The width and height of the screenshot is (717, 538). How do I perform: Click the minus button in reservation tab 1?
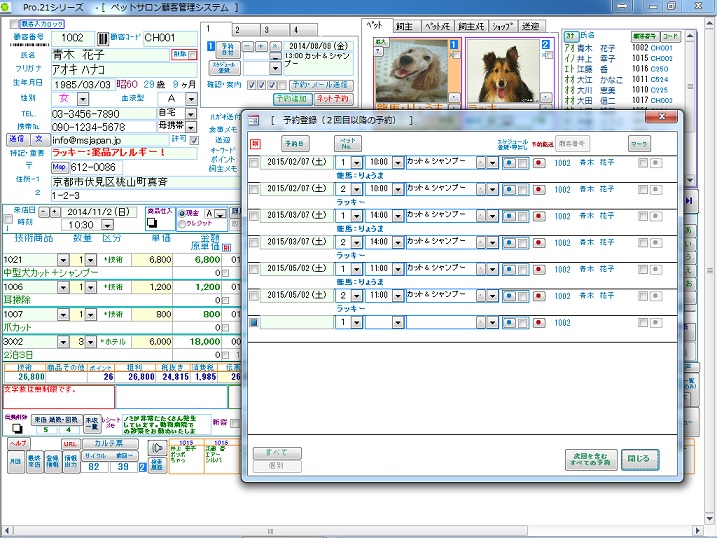(247, 46)
